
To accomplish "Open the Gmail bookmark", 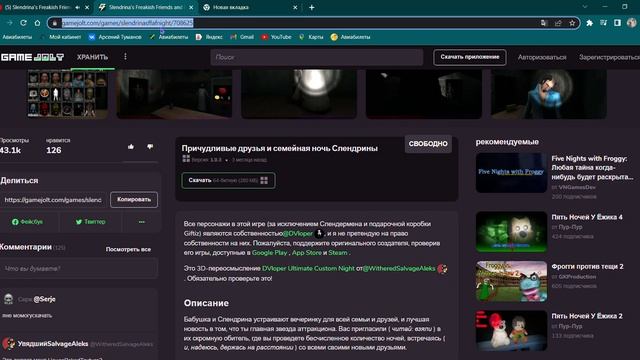I will pos(242,37).
